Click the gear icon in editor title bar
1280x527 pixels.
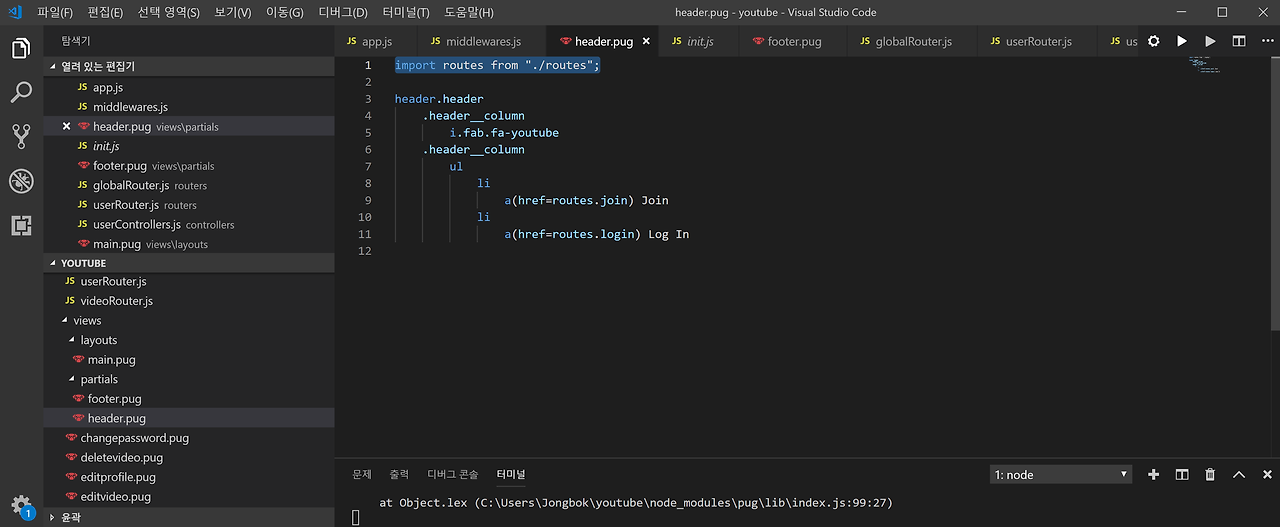coord(1154,42)
